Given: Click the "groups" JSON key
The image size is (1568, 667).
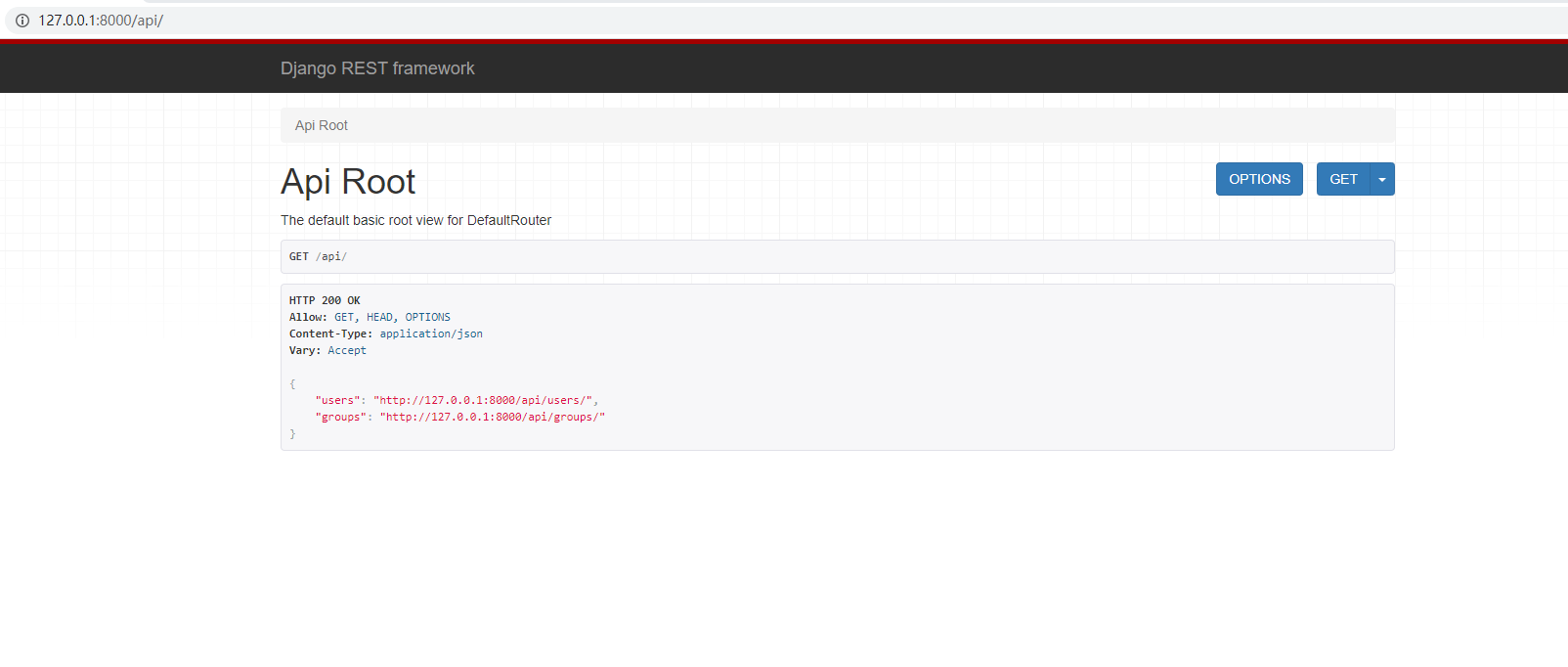Looking at the screenshot, I should pyautogui.click(x=340, y=417).
